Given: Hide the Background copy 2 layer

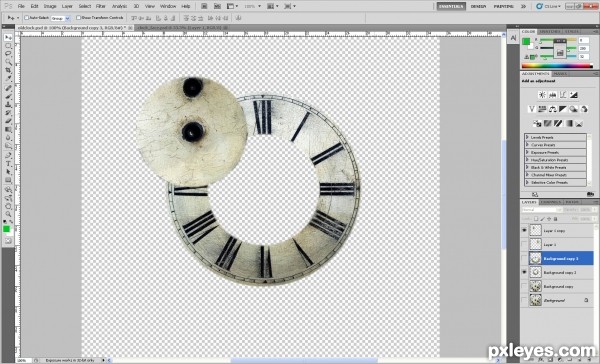Looking at the screenshot, I should click(x=524, y=272).
